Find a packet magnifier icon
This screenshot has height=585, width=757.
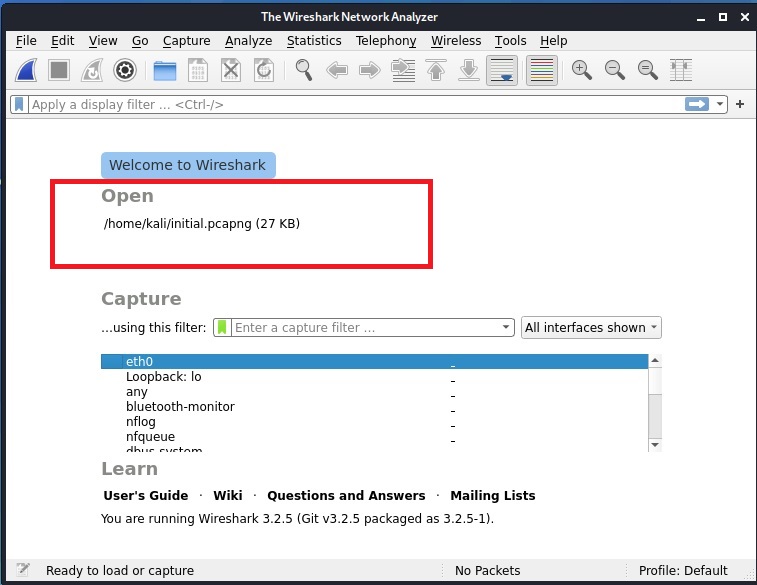point(304,70)
